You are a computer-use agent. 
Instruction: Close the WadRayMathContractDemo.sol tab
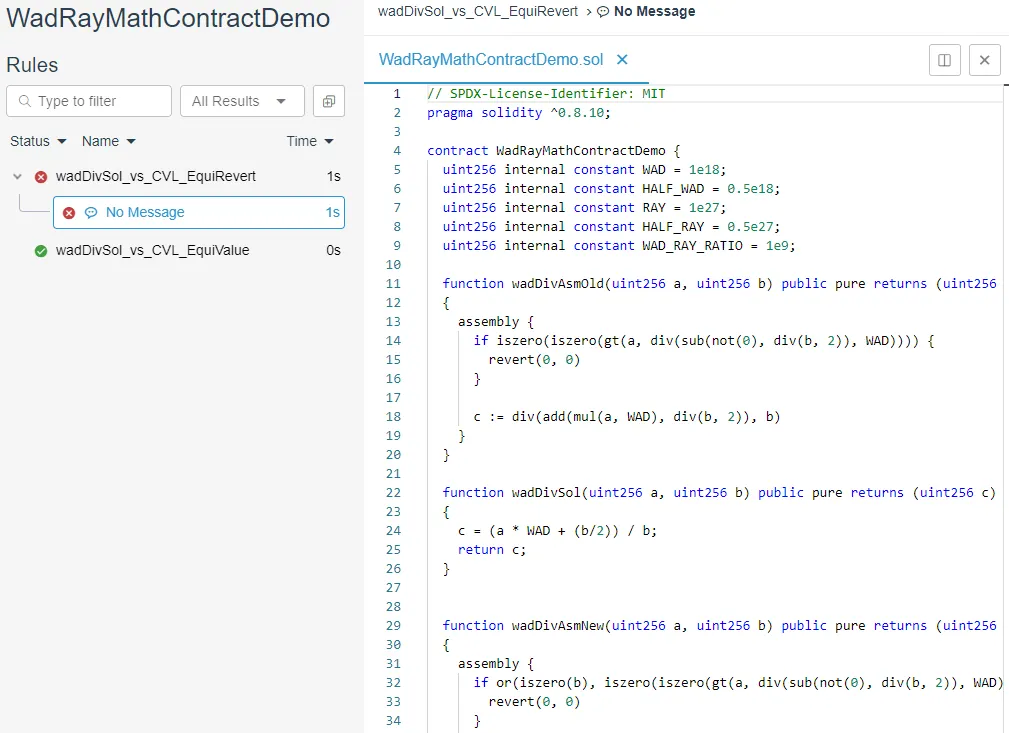click(x=622, y=60)
